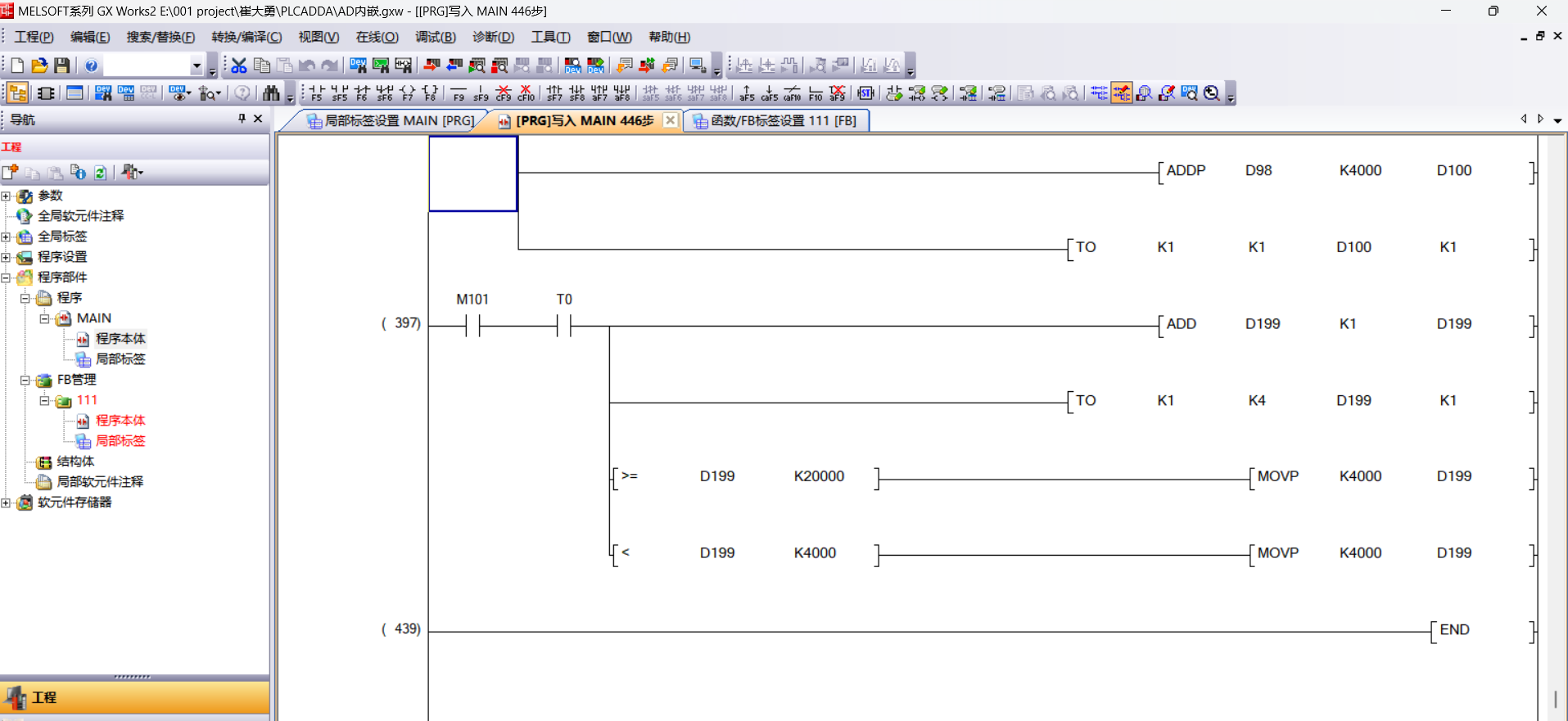The height and width of the screenshot is (721, 1568).
Task: Delete vertical line with cF10 icon
Action: coord(526,93)
